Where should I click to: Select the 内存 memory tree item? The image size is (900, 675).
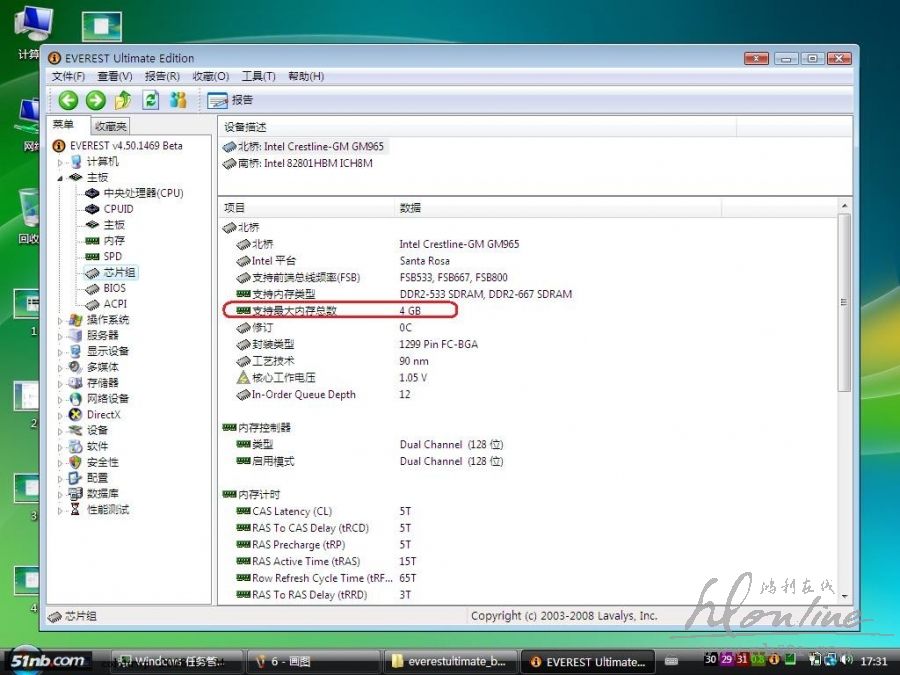tap(114, 240)
